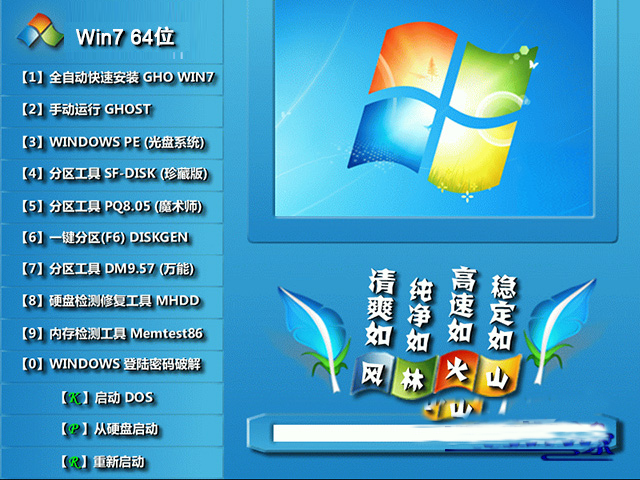Start option 5 分区工具 PQ8.05
This screenshot has height=480, width=640.
[x=112, y=207]
